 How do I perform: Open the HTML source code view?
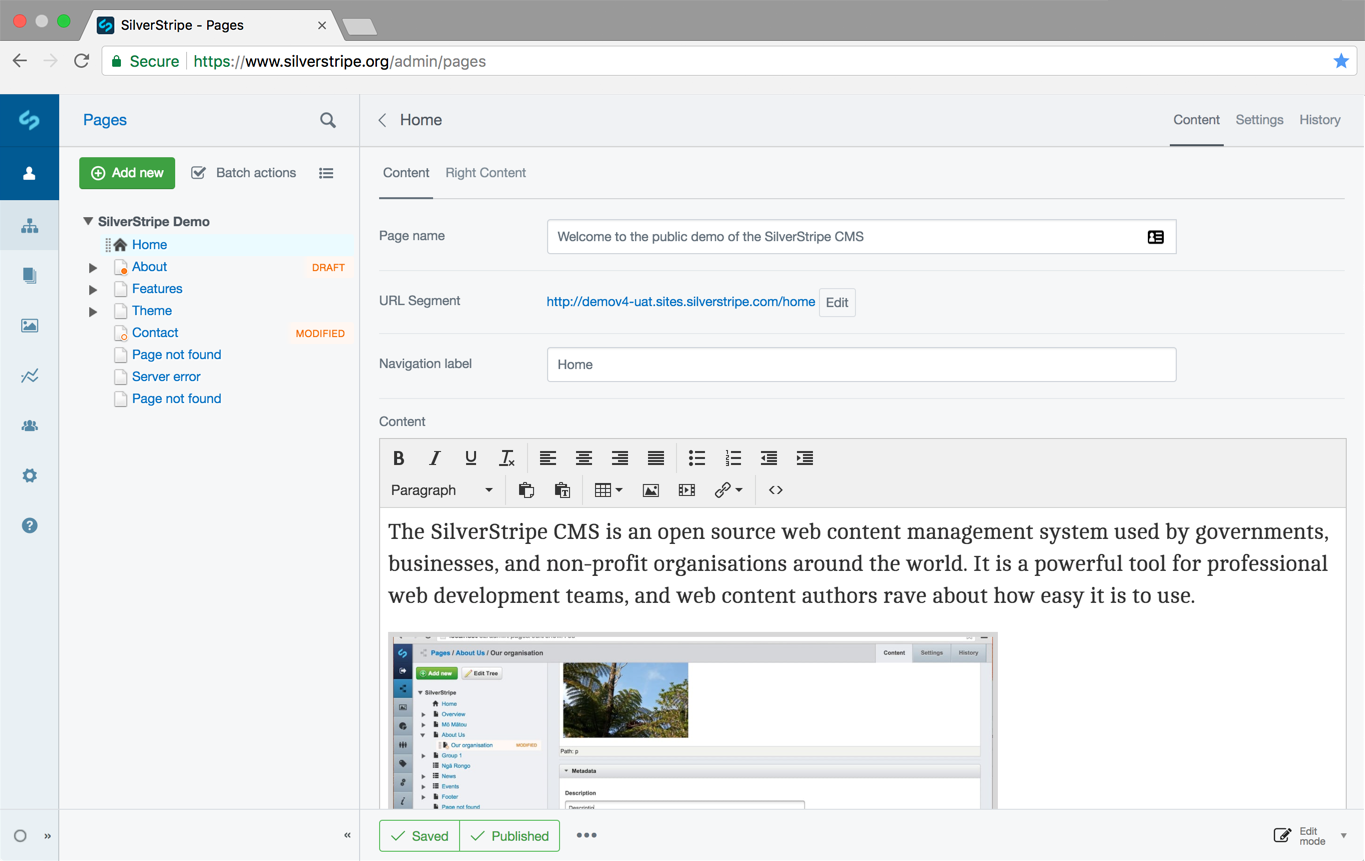click(775, 490)
